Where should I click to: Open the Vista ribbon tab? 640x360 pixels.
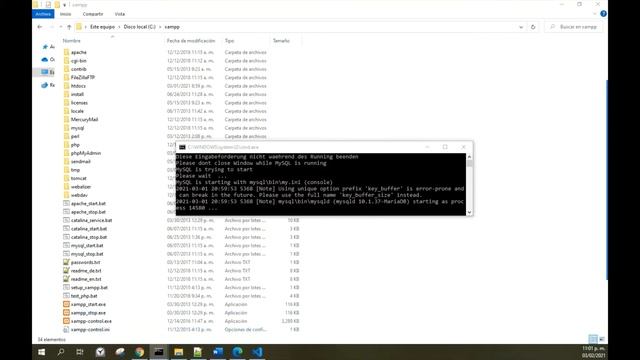coord(120,14)
